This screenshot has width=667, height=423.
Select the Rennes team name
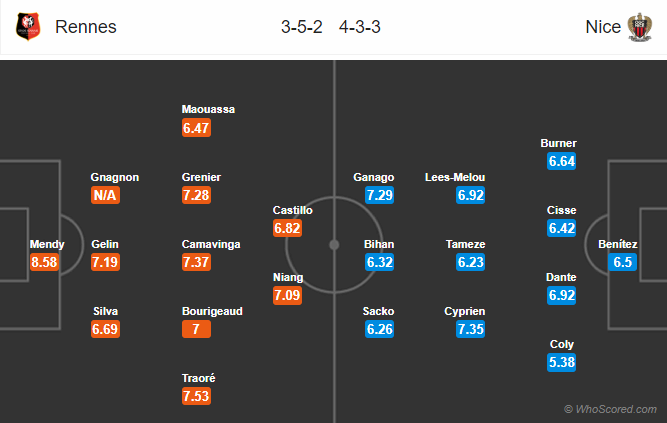click(86, 27)
